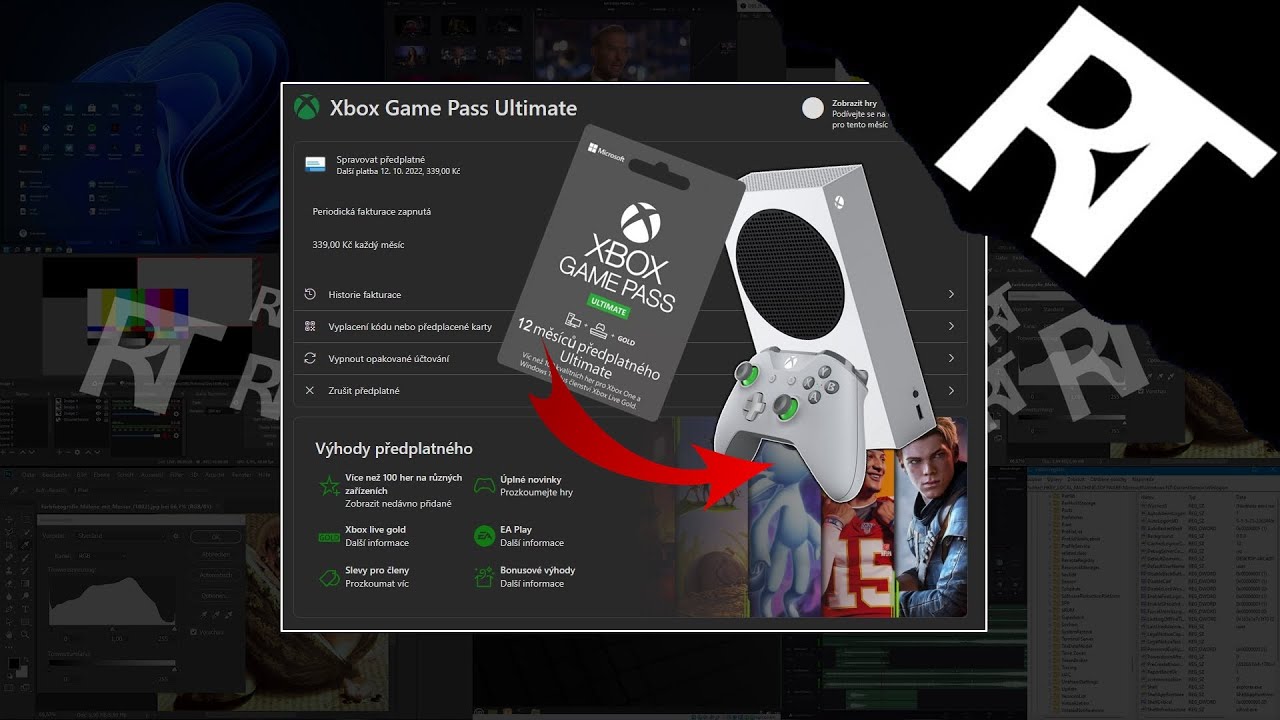Viewport: 1280px width, 720px height.
Task: Click the gear icon in Photoshop Levels dialog
Action: (x=176, y=536)
